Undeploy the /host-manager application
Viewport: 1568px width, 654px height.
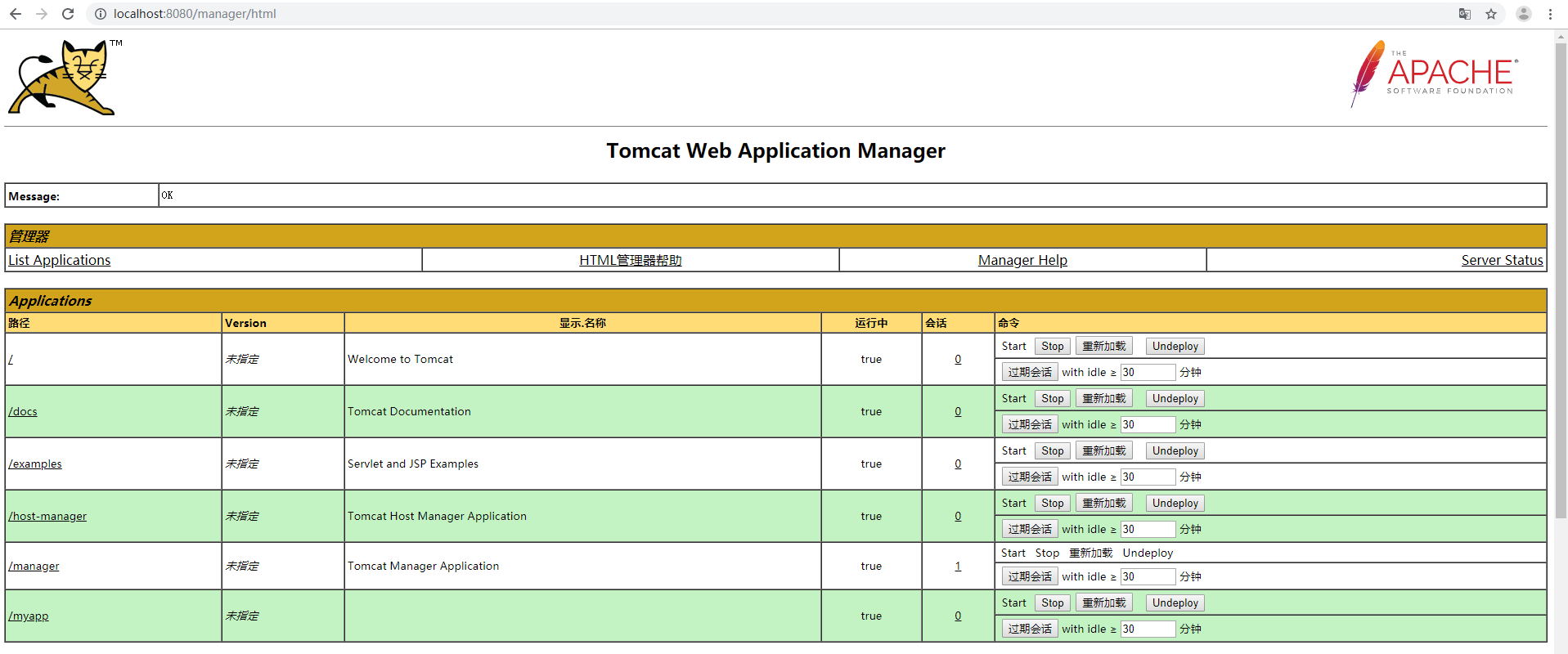pyautogui.click(x=1175, y=503)
